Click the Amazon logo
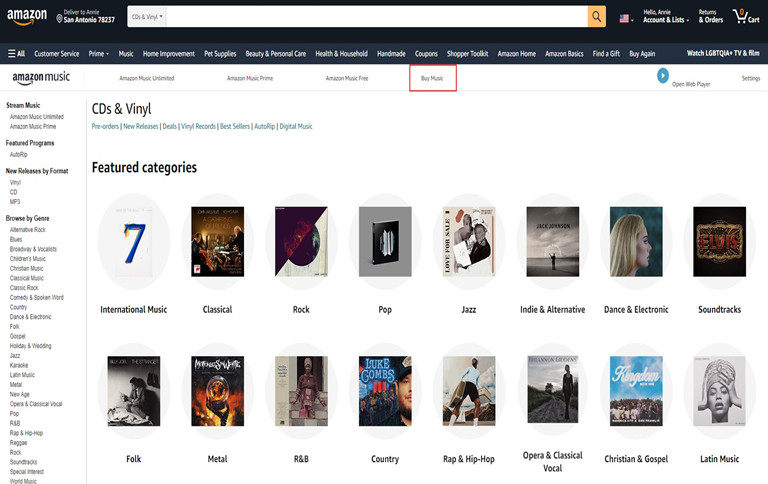This screenshot has height=484, width=768. click(x=27, y=17)
